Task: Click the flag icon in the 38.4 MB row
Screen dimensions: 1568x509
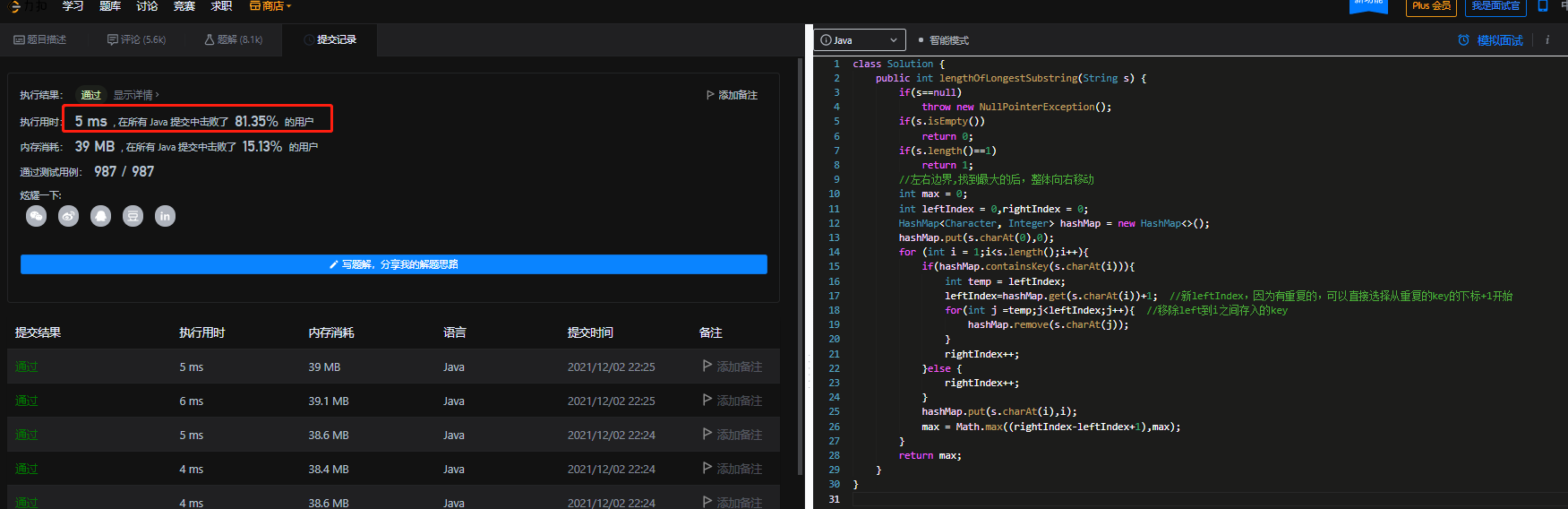Action: 707,469
